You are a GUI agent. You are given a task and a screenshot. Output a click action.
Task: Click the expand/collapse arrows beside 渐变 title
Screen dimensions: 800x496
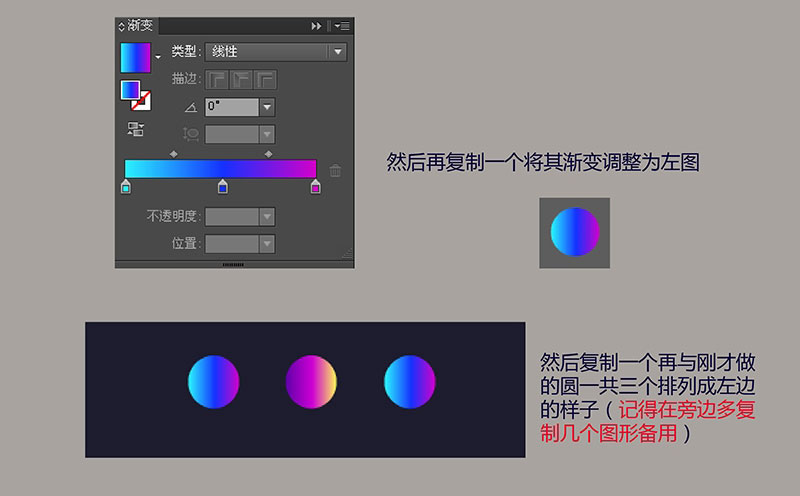click(x=121, y=26)
